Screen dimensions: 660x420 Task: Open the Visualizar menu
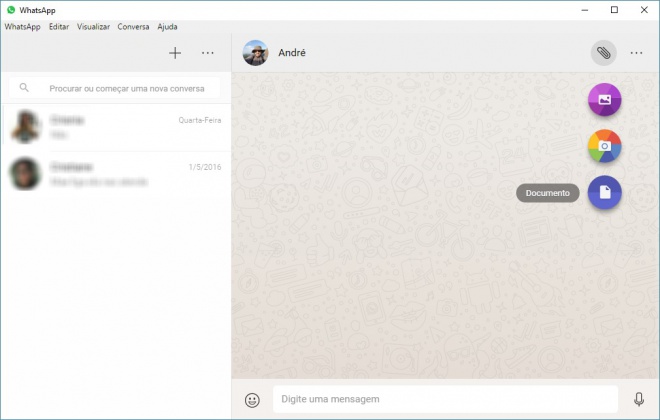(x=93, y=27)
